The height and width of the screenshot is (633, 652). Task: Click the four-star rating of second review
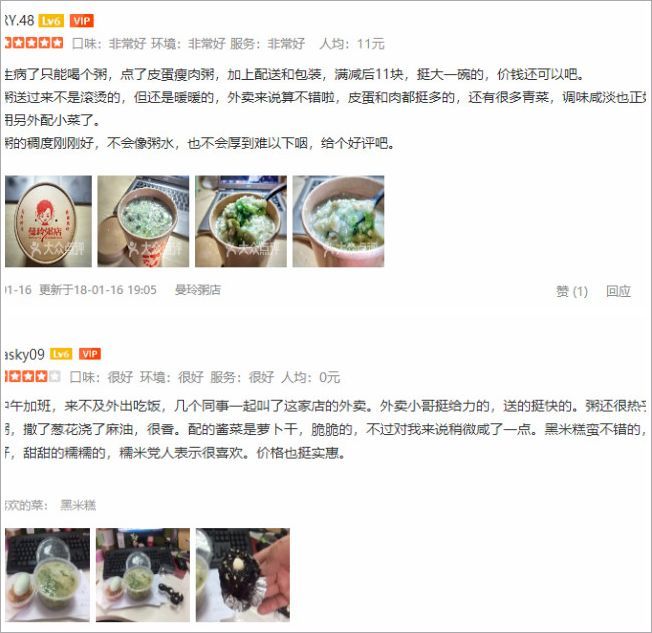tap(32, 376)
